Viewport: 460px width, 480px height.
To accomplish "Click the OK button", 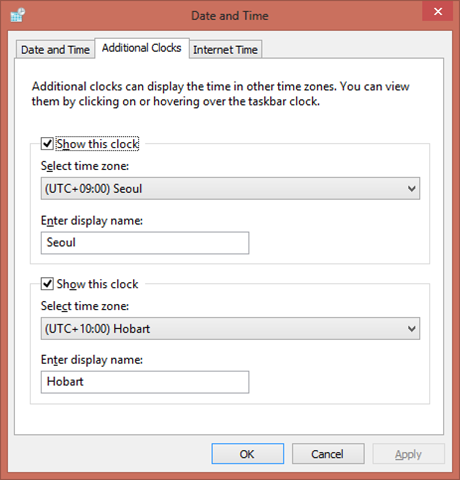I will click(248, 454).
